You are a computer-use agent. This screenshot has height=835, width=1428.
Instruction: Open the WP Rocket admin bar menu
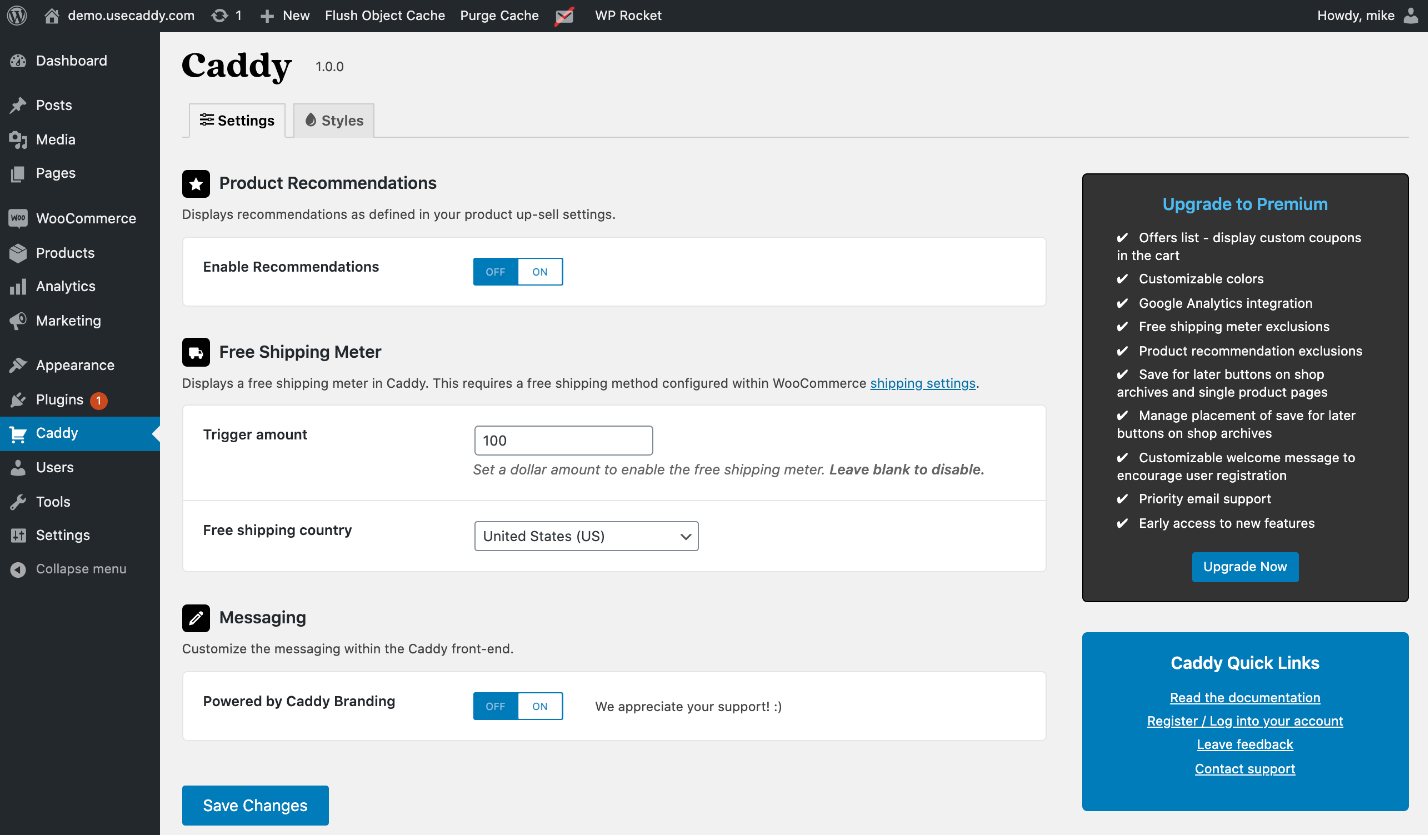628,16
